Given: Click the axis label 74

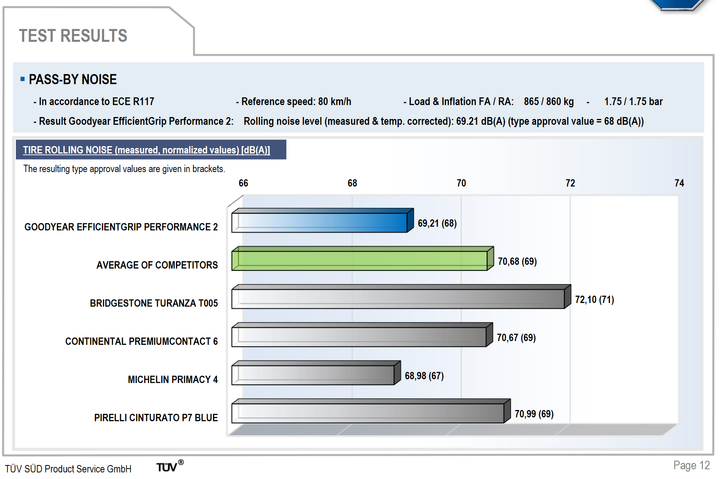Looking at the screenshot, I should [679, 183].
